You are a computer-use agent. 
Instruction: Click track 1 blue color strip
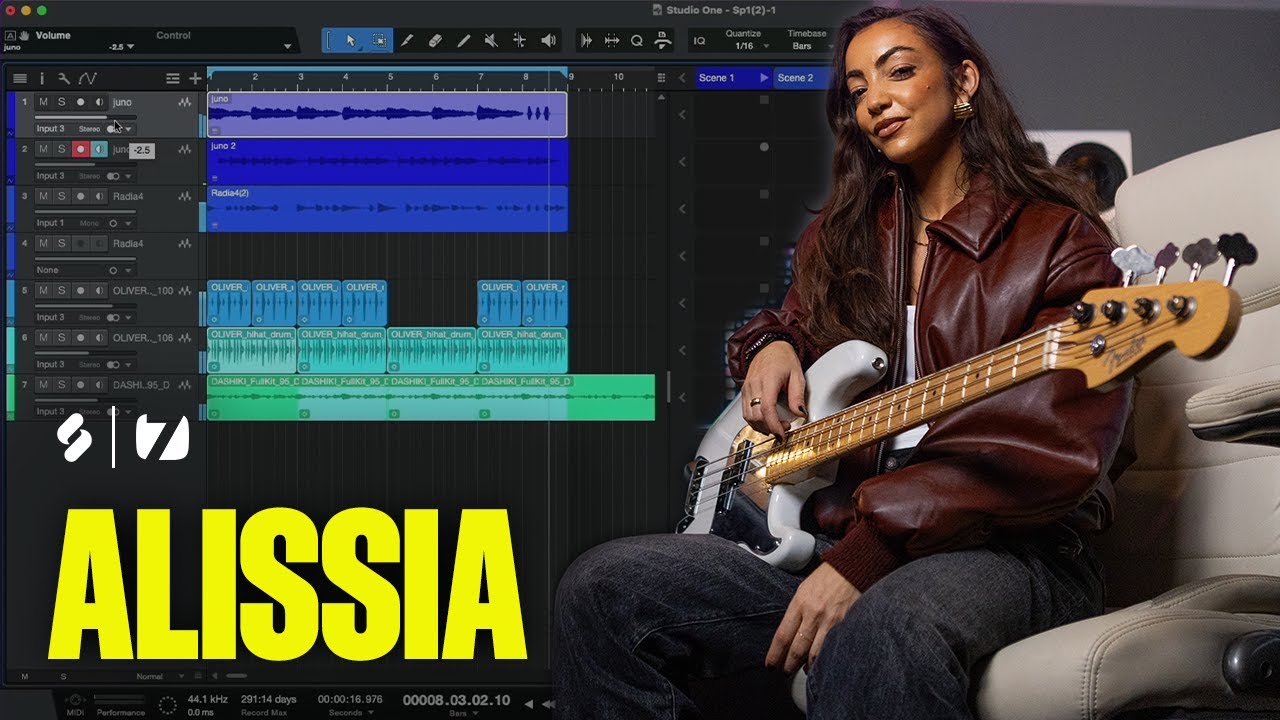[x=10, y=115]
